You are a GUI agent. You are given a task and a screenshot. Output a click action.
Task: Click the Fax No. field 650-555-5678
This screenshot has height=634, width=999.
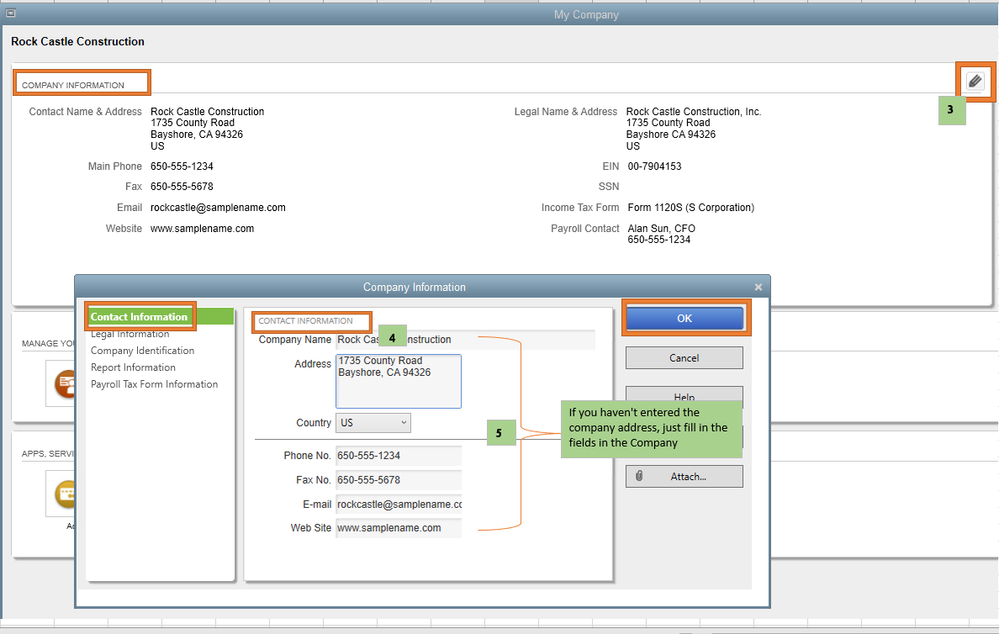399,480
